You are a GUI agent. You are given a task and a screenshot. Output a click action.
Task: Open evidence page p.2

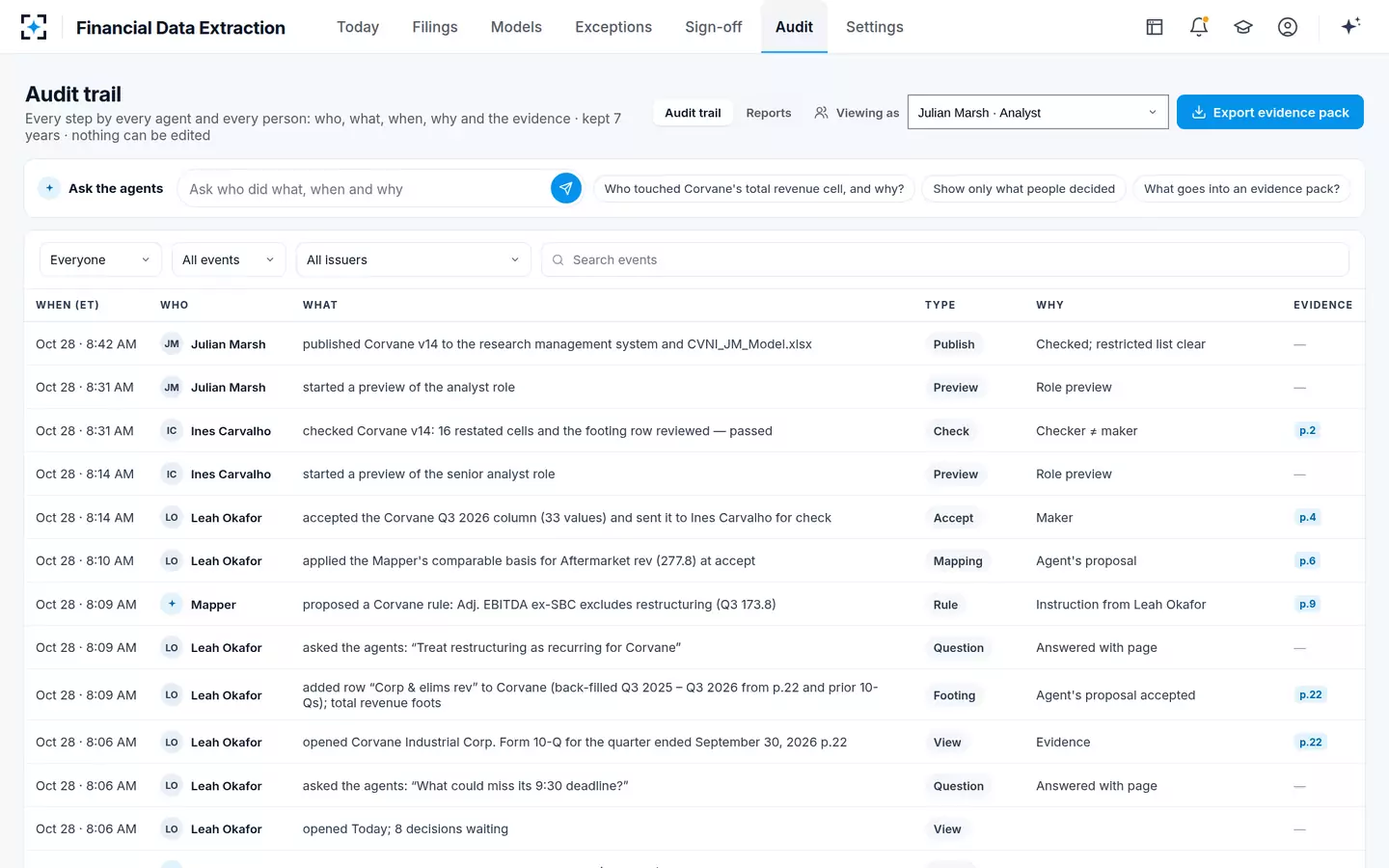[x=1307, y=431]
